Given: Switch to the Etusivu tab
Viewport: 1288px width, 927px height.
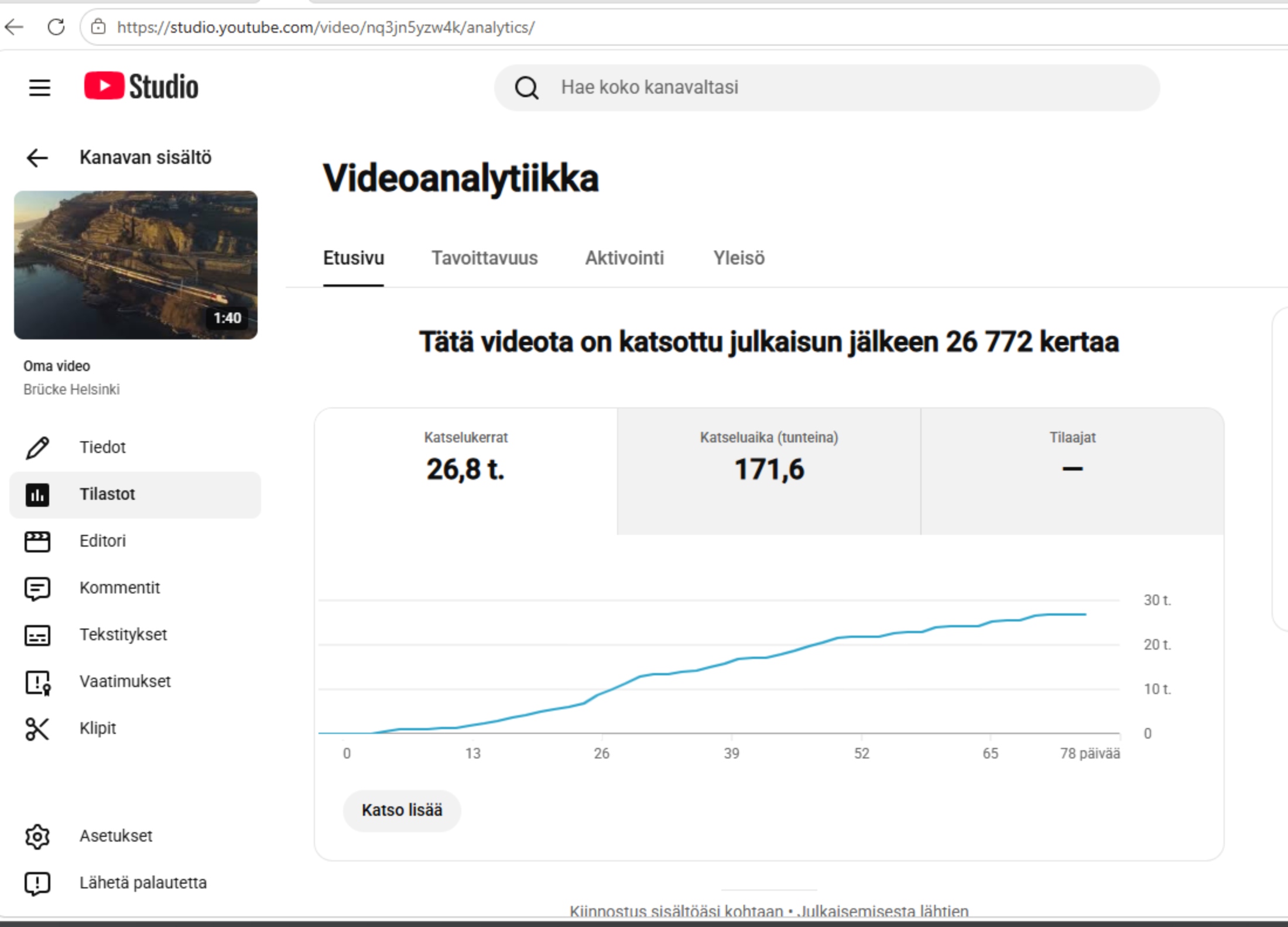Looking at the screenshot, I should [354, 258].
